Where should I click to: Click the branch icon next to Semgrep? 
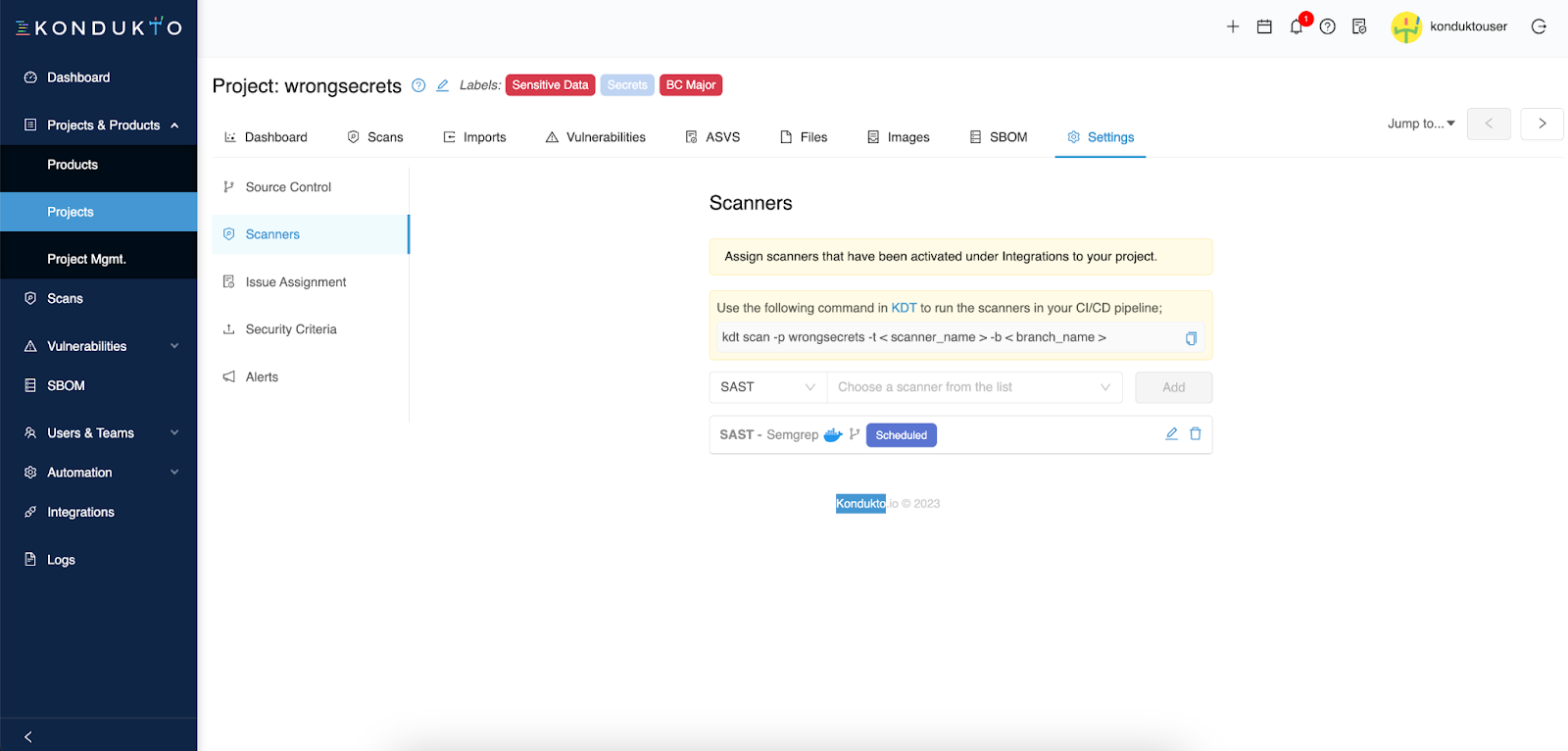tap(855, 434)
